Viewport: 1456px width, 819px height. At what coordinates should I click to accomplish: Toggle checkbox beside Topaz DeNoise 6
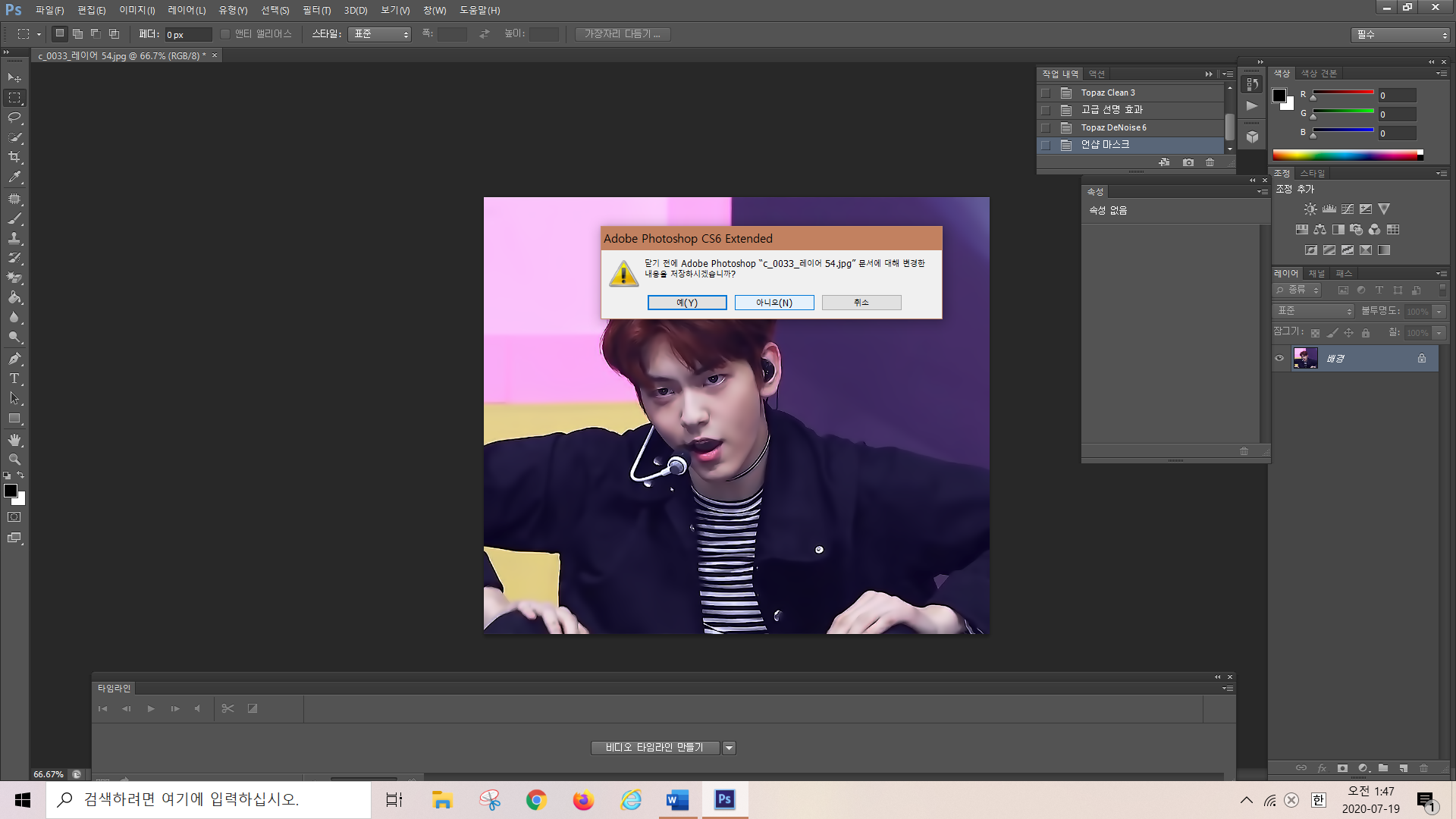[1046, 127]
